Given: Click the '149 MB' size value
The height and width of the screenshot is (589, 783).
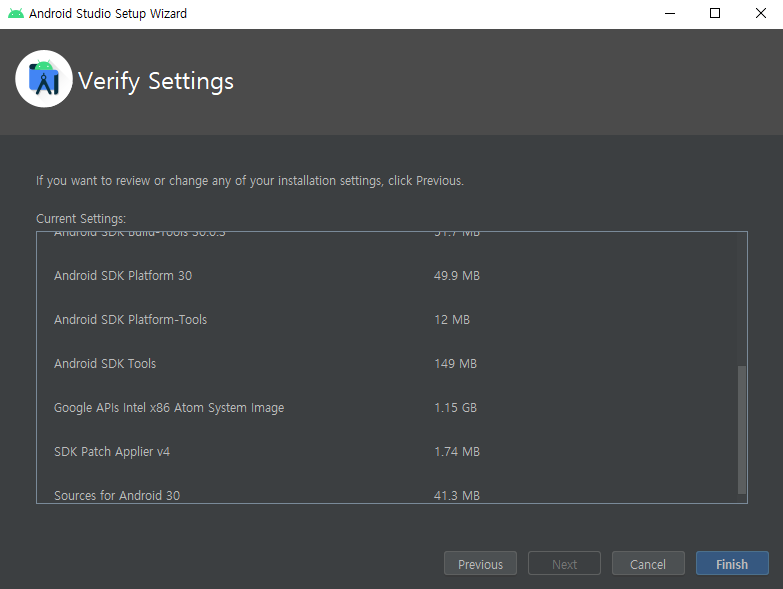Looking at the screenshot, I should [x=455, y=363].
